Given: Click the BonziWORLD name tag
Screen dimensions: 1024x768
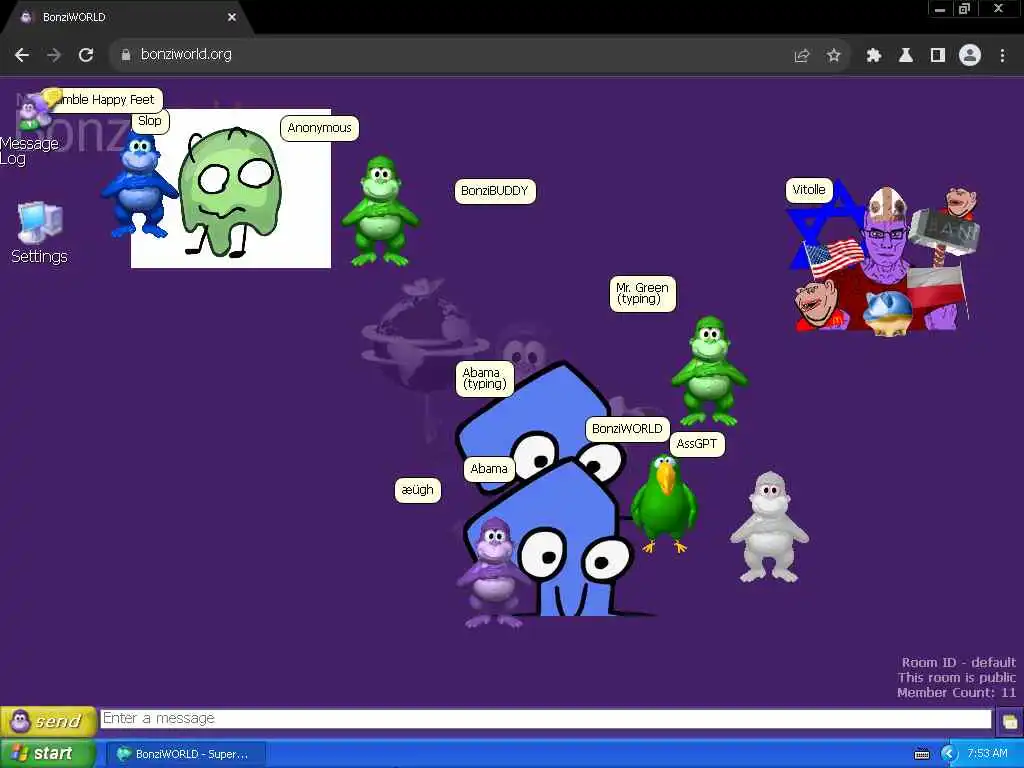Looking at the screenshot, I should 627,429.
